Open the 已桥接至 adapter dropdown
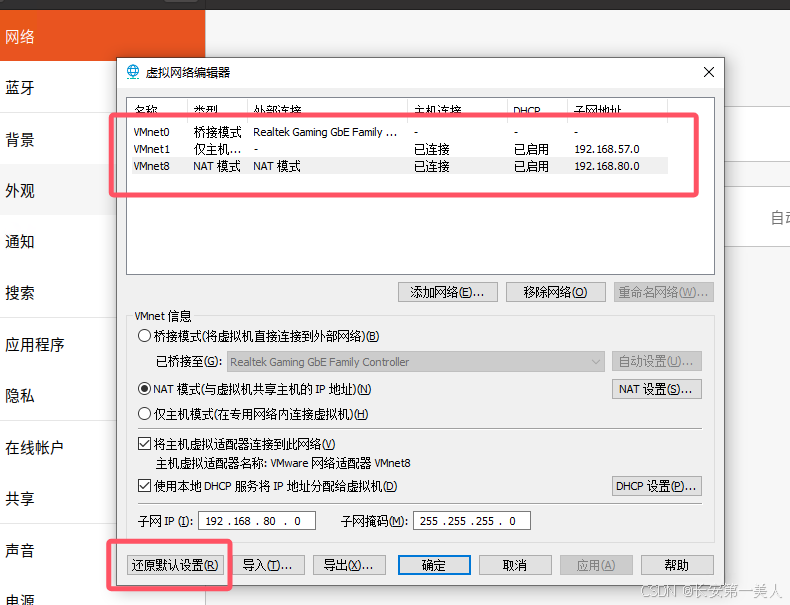The width and height of the screenshot is (790, 605). tap(416, 362)
